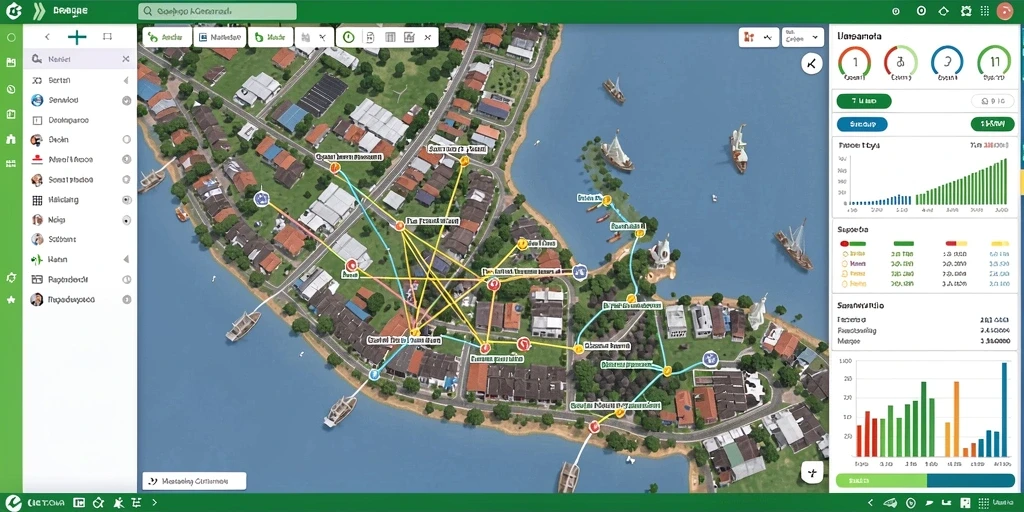Click the zigzag line icon at map top-right
The height and width of the screenshot is (512, 1024).
click(x=768, y=37)
